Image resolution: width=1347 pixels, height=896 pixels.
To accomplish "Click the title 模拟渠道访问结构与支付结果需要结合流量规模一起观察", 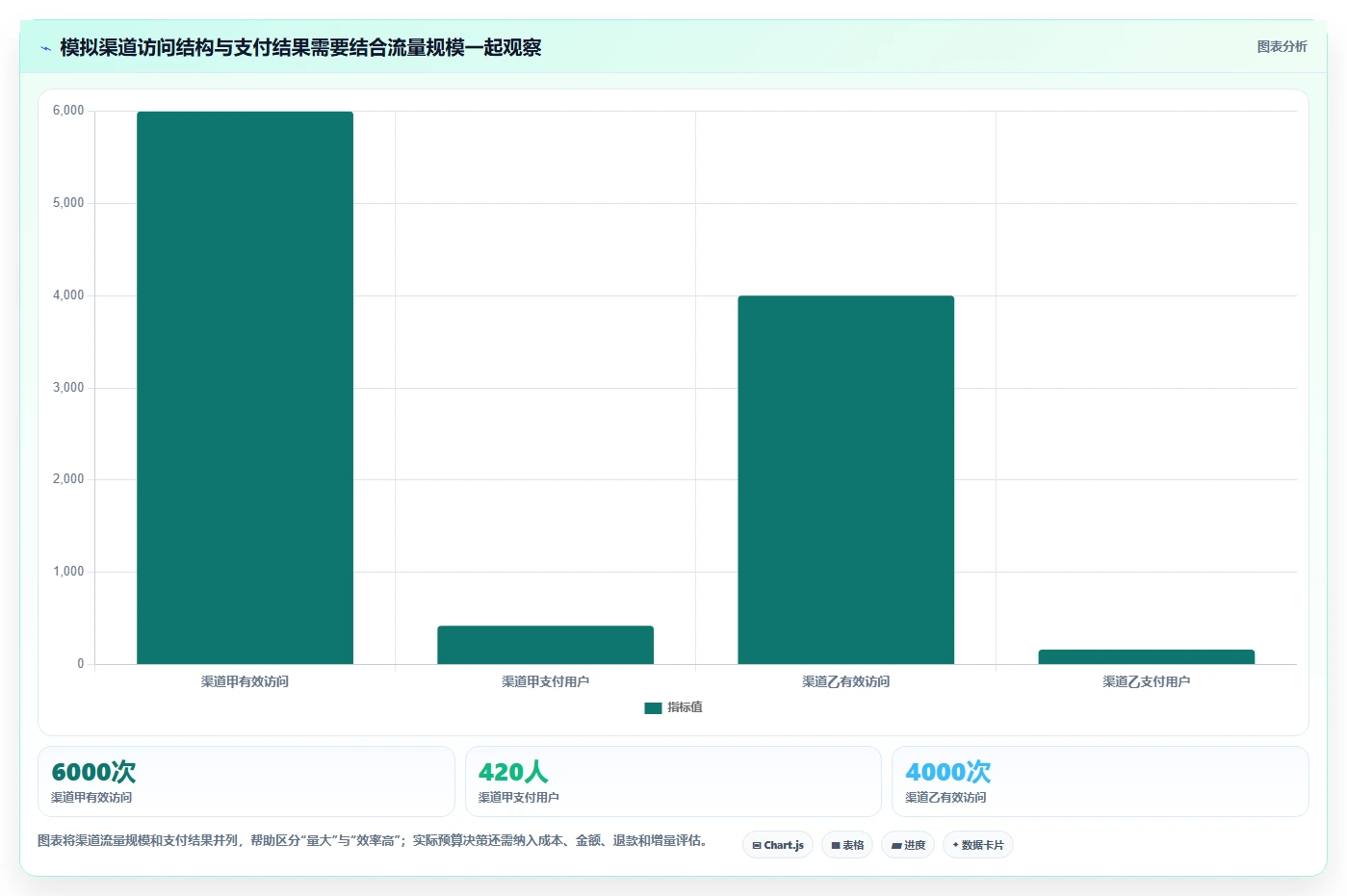I will [300, 47].
